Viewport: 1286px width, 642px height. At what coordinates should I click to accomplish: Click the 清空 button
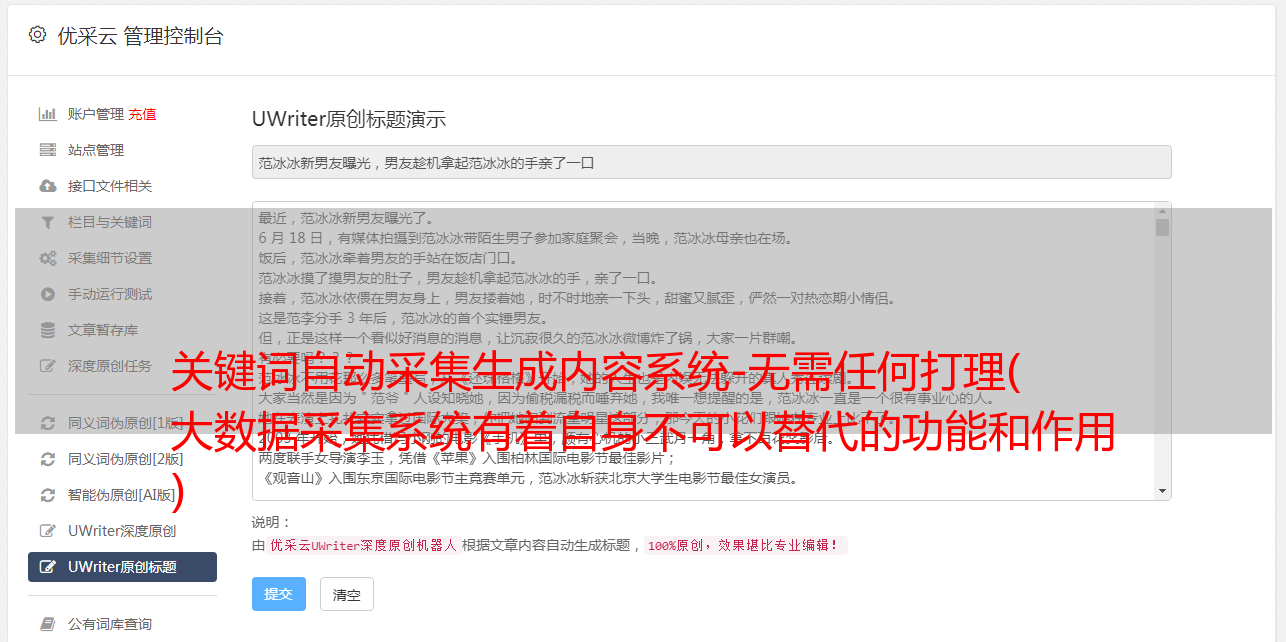pyautogui.click(x=346, y=594)
